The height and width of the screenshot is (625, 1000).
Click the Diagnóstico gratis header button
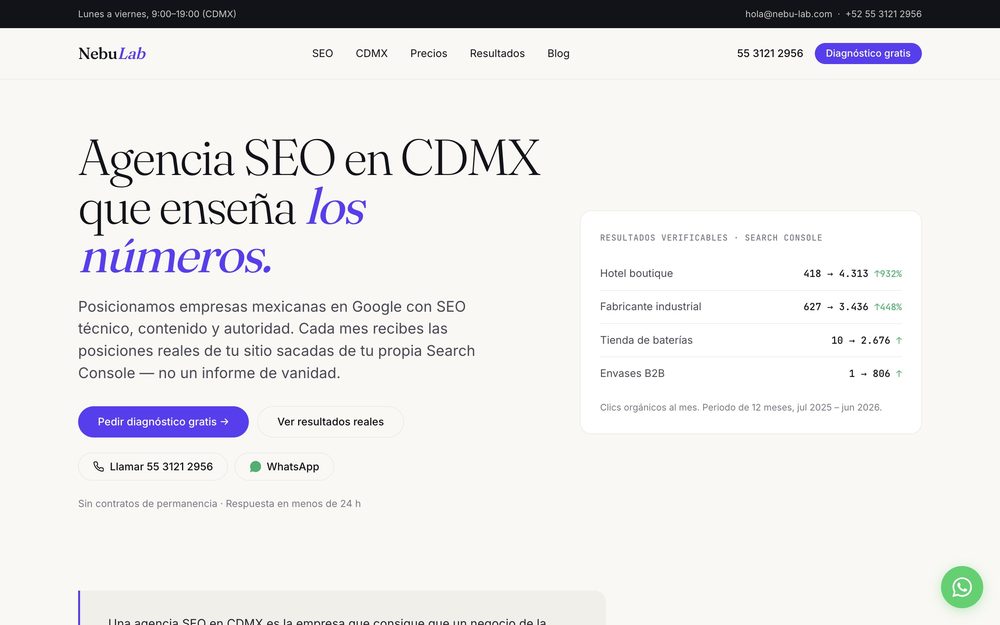coord(868,54)
